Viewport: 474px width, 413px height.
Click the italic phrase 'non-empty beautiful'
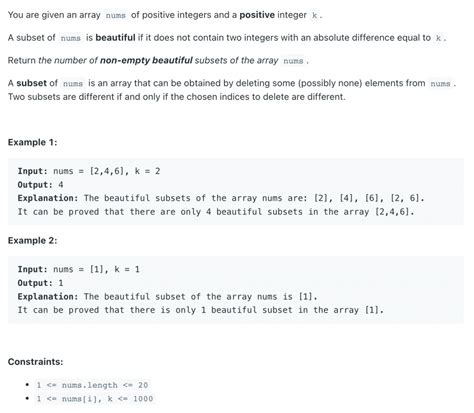(x=146, y=60)
